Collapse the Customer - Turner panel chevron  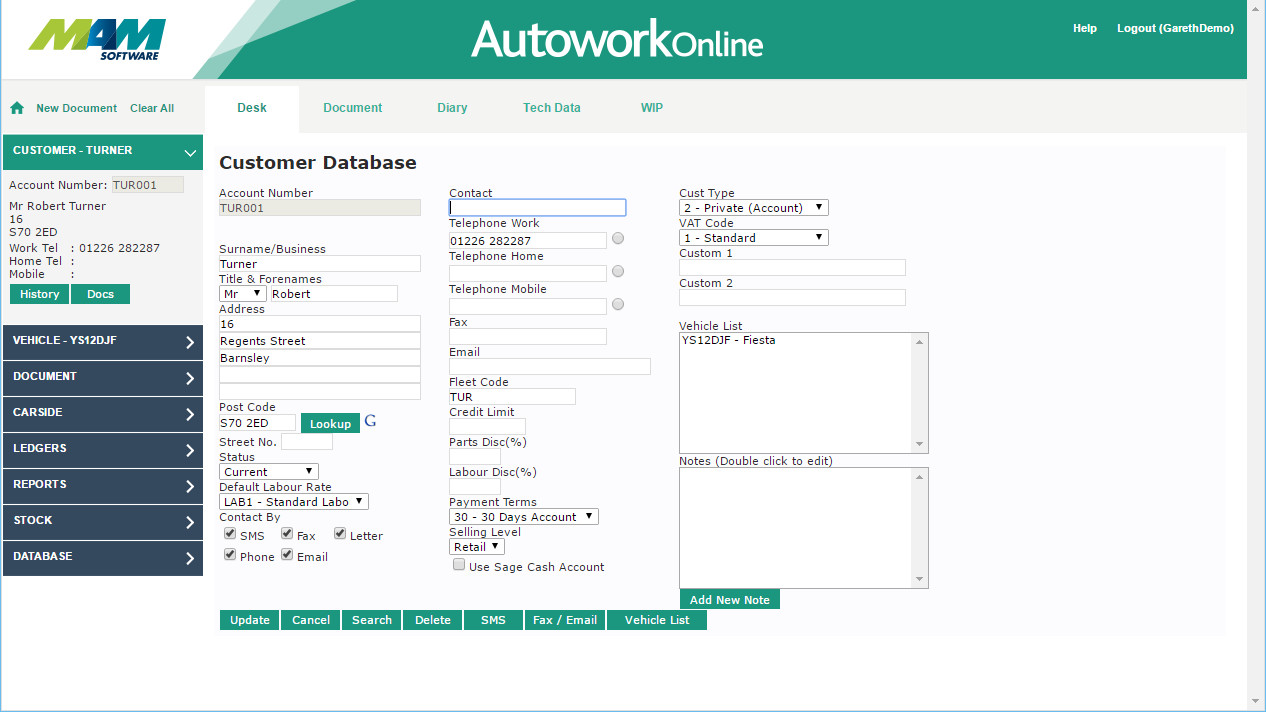[190, 152]
